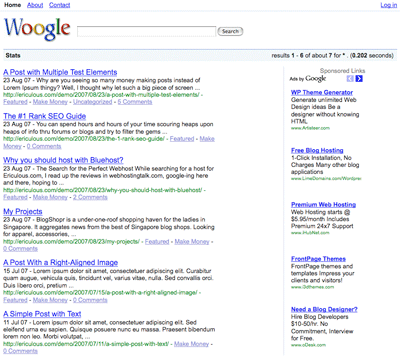Open the Home menu item
This screenshot has height=360, width=400.
click(12, 5)
